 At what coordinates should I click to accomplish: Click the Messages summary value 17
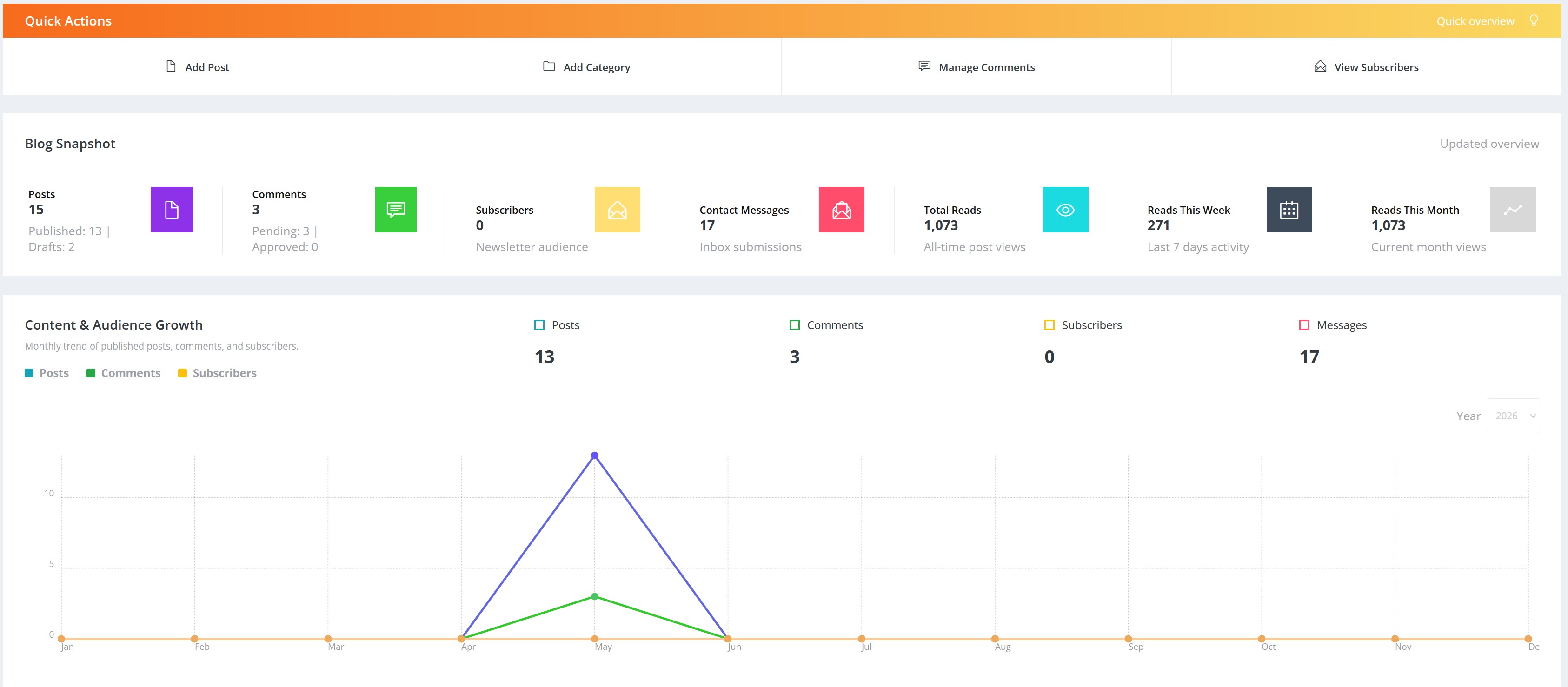pyautogui.click(x=1309, y=357)
